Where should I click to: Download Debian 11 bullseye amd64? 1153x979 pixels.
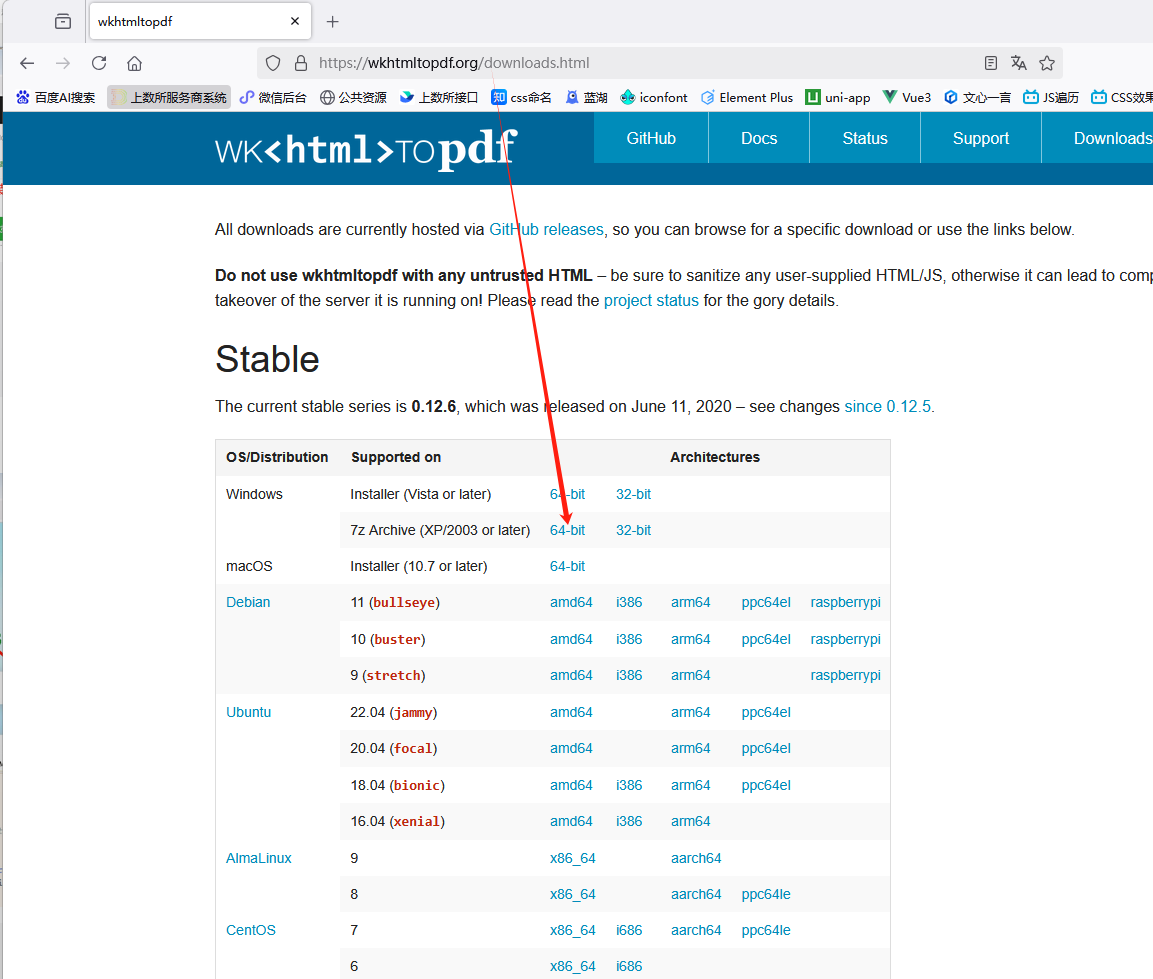coord(571,602)
